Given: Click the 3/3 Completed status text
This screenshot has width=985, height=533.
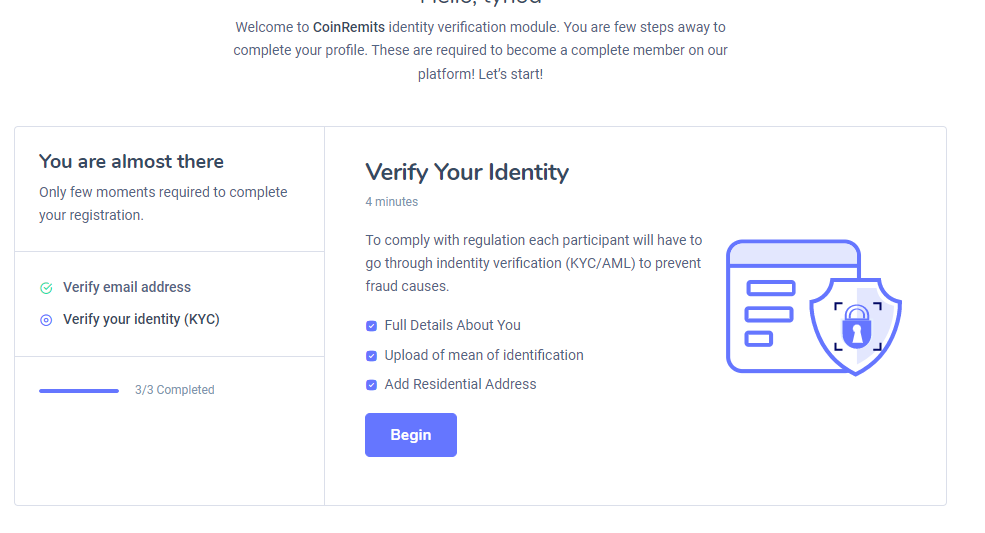Looking at the screenshot, I should pos(175,390).
